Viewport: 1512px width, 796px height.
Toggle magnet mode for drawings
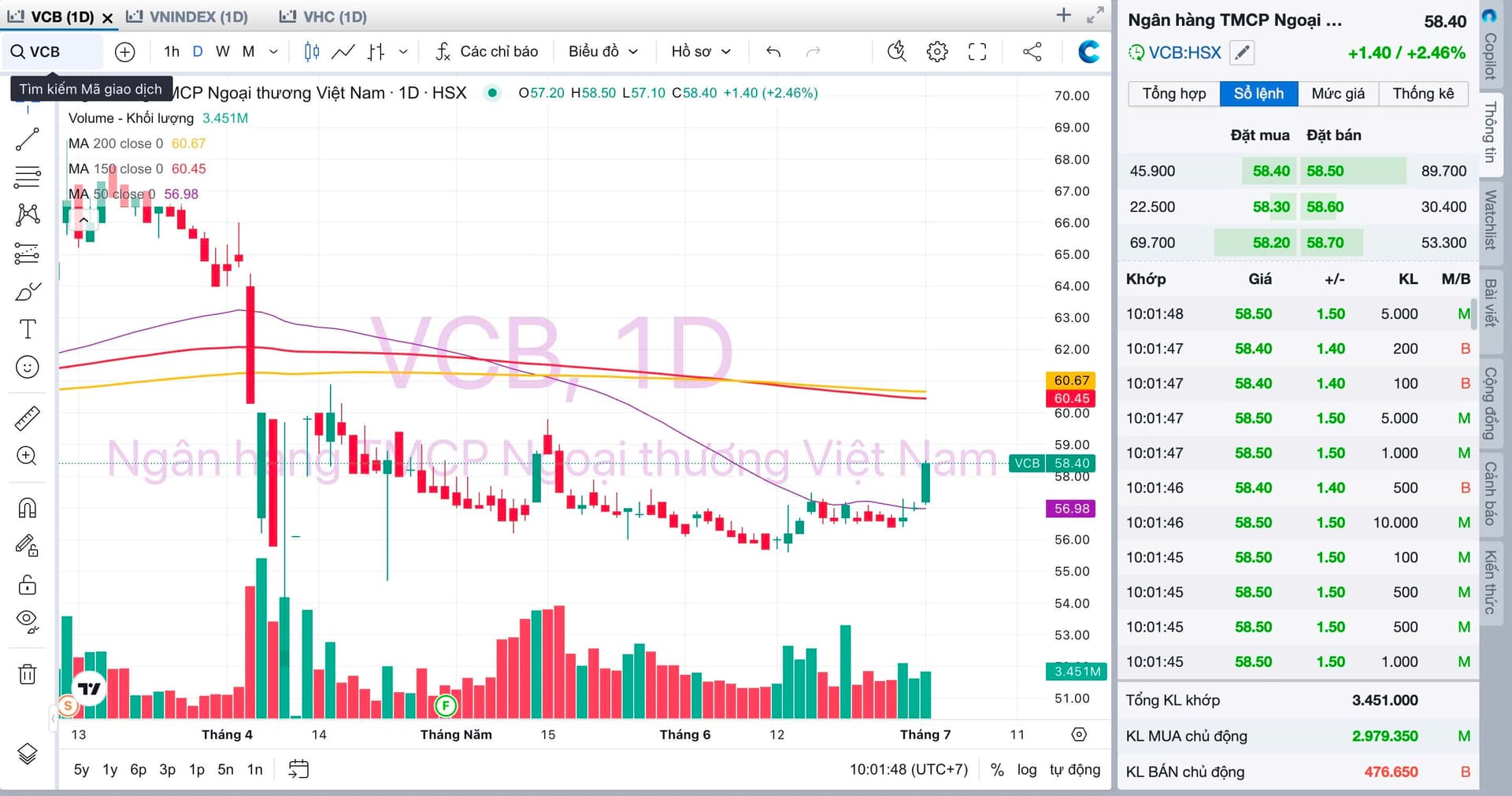click(28, 508)
